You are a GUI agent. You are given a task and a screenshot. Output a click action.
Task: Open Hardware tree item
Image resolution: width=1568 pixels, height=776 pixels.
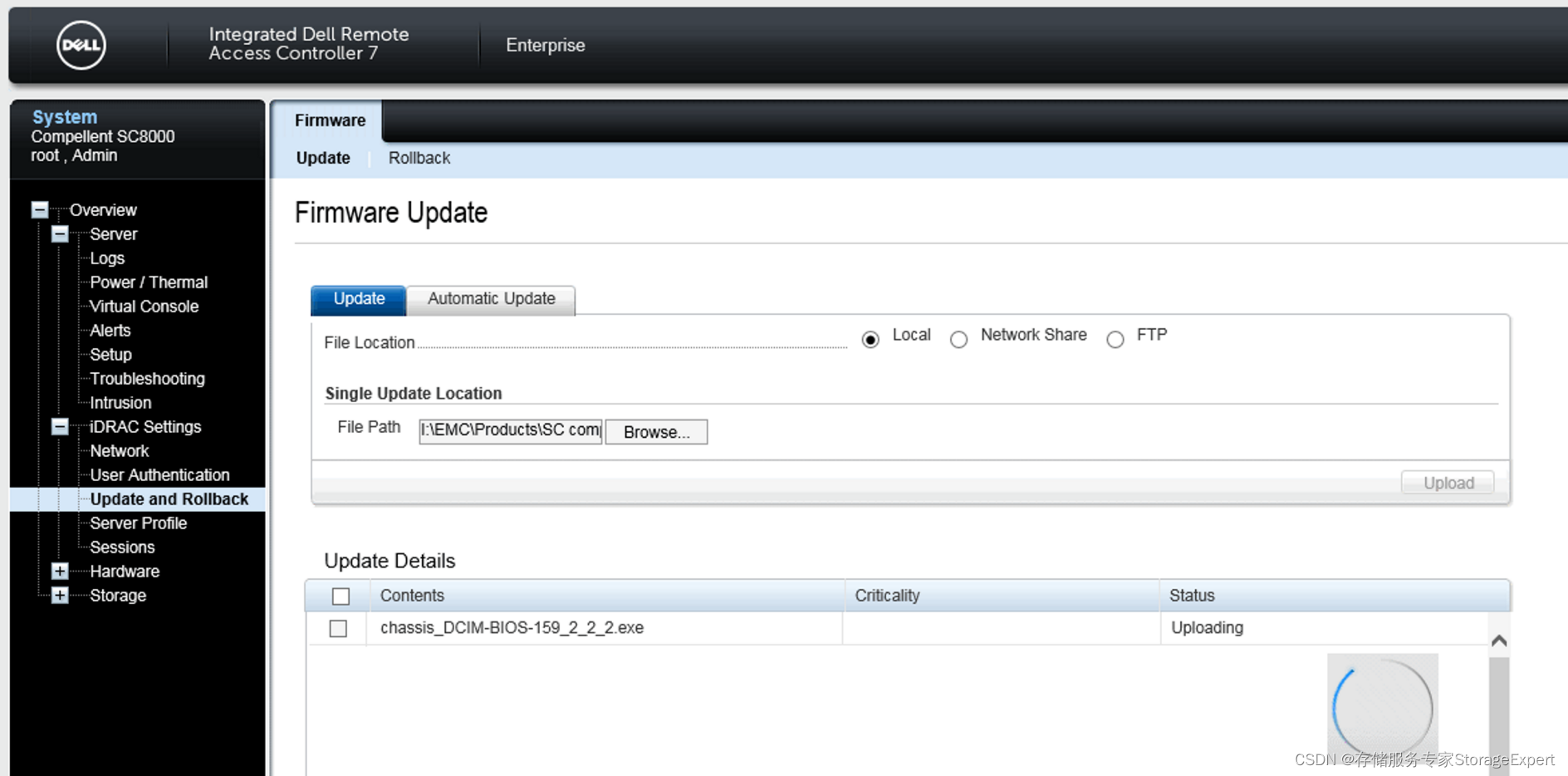point(125,572)
